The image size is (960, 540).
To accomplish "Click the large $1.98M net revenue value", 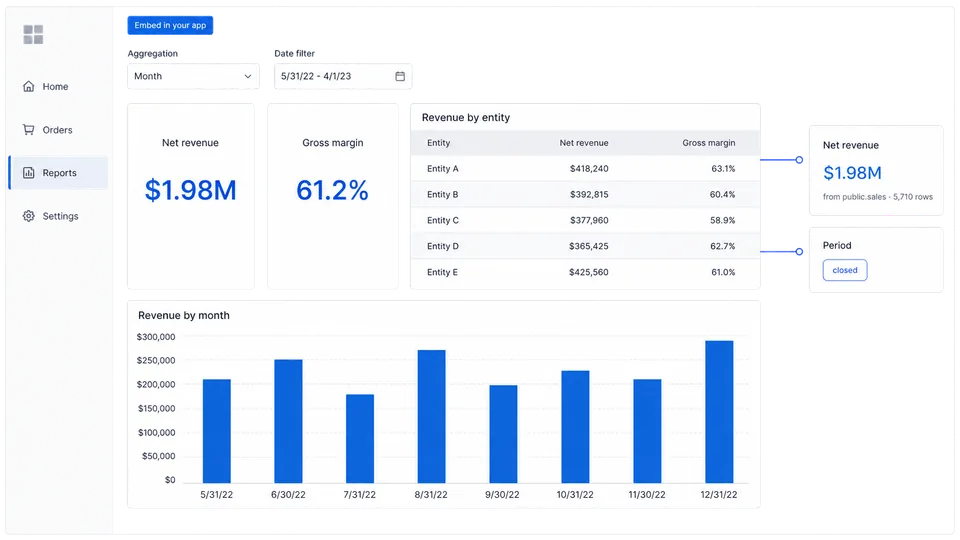I will tap(190, 190).
